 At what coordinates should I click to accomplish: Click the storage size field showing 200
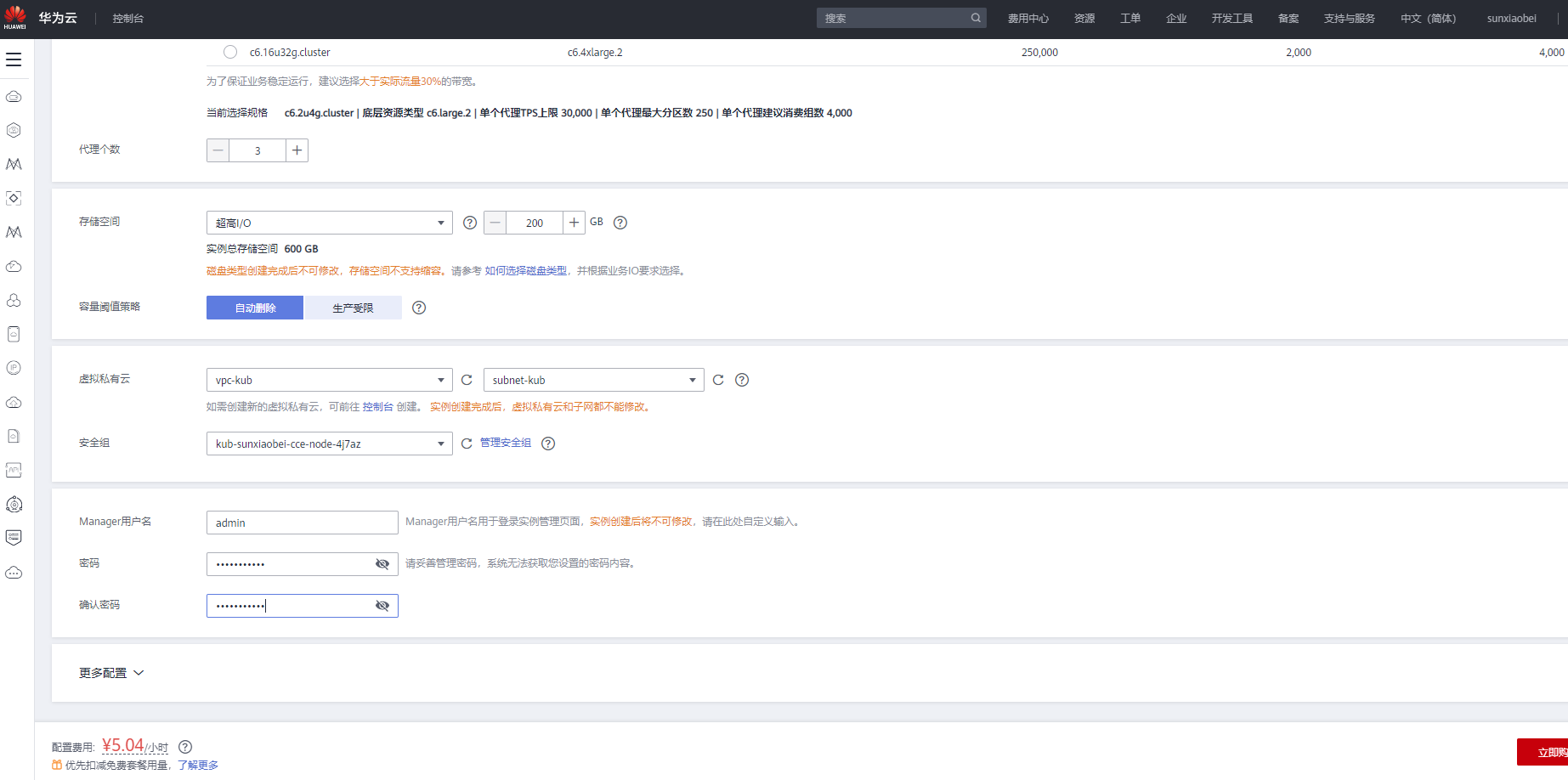[535, 223]
